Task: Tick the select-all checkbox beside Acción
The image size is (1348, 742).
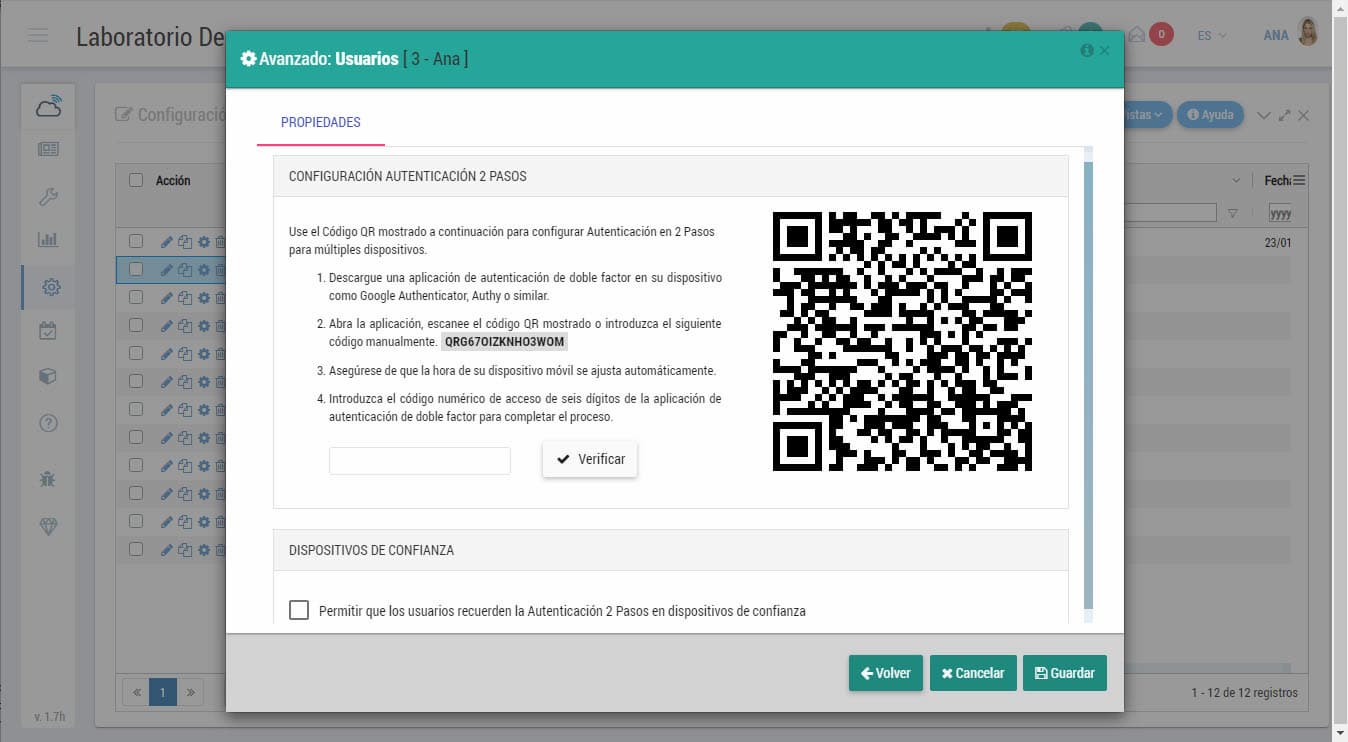Action: (136, 181)
